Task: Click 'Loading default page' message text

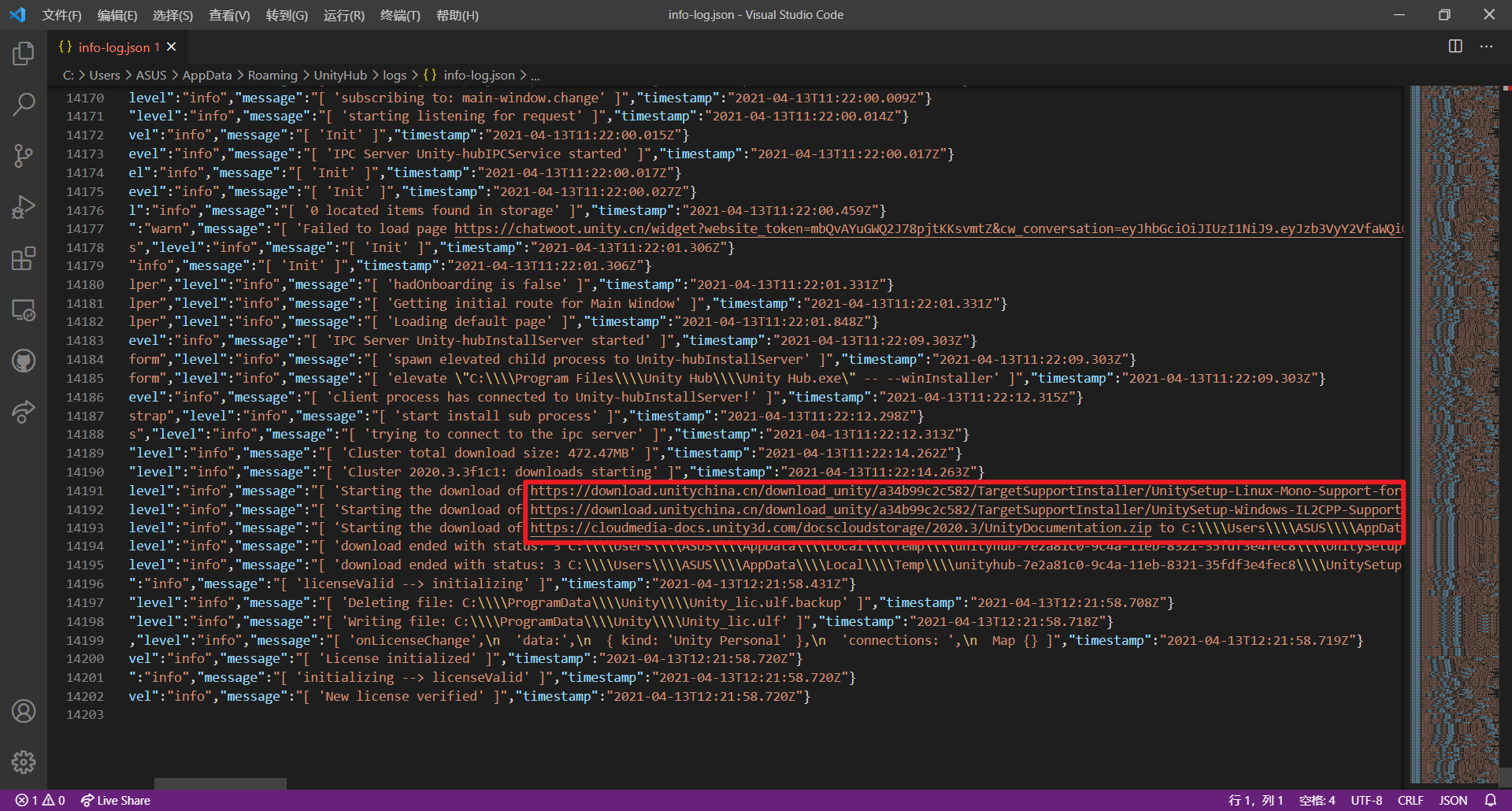Action: 470,321
